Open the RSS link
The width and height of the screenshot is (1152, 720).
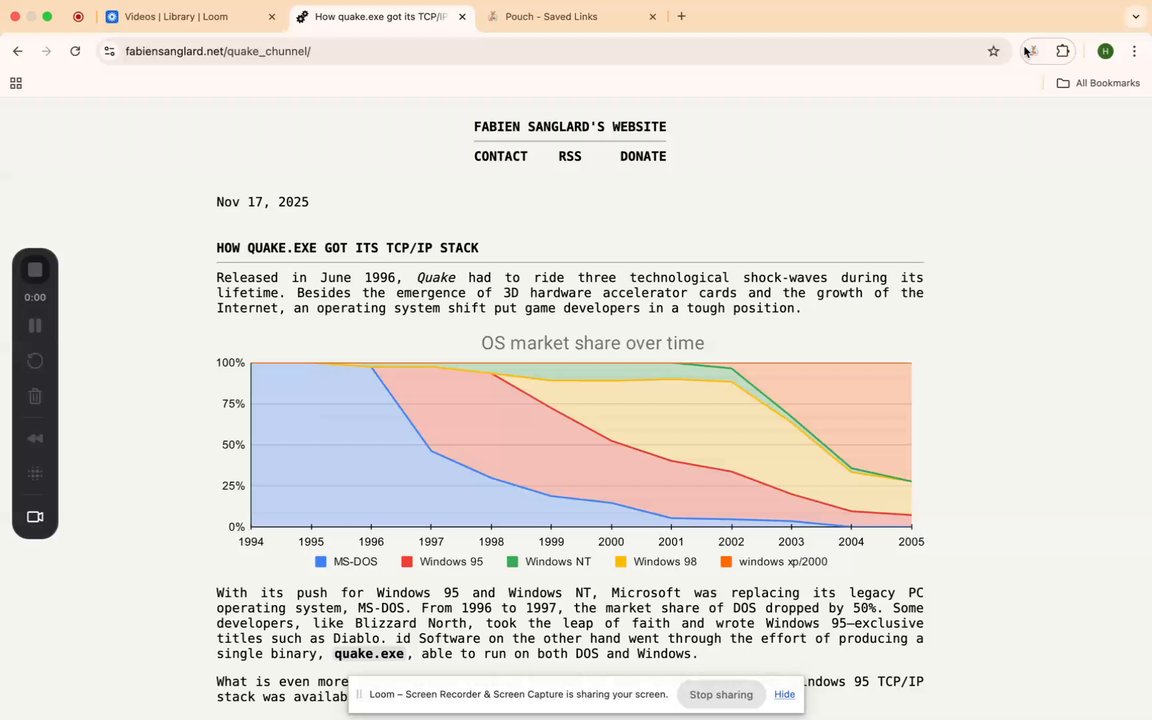coord(569,156)
